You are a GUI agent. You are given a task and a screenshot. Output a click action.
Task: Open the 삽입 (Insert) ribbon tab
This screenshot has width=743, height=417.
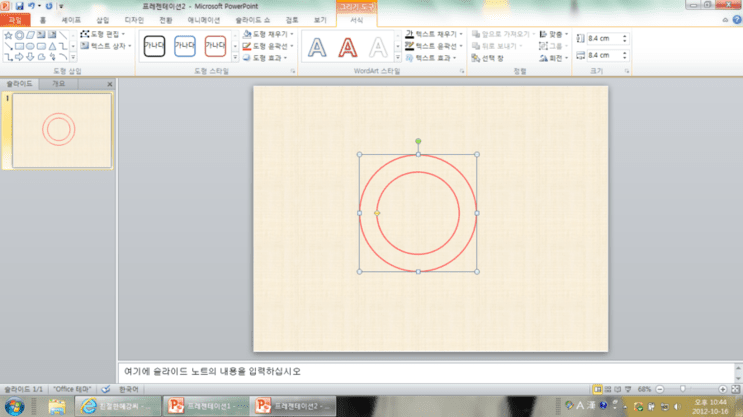pyautogui.click(x=102, y=20)
